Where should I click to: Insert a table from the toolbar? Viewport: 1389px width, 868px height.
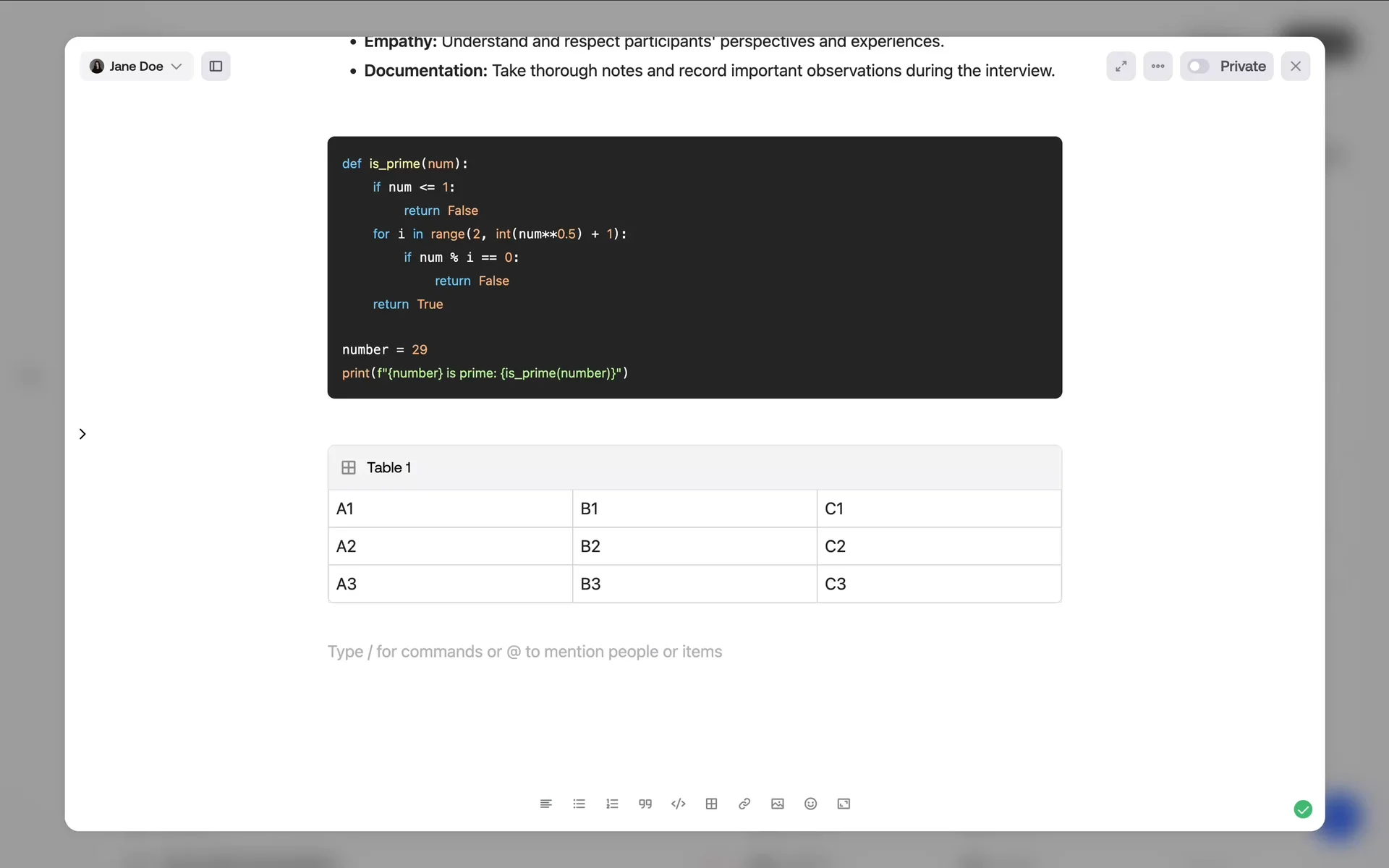(x=711, y=804)
